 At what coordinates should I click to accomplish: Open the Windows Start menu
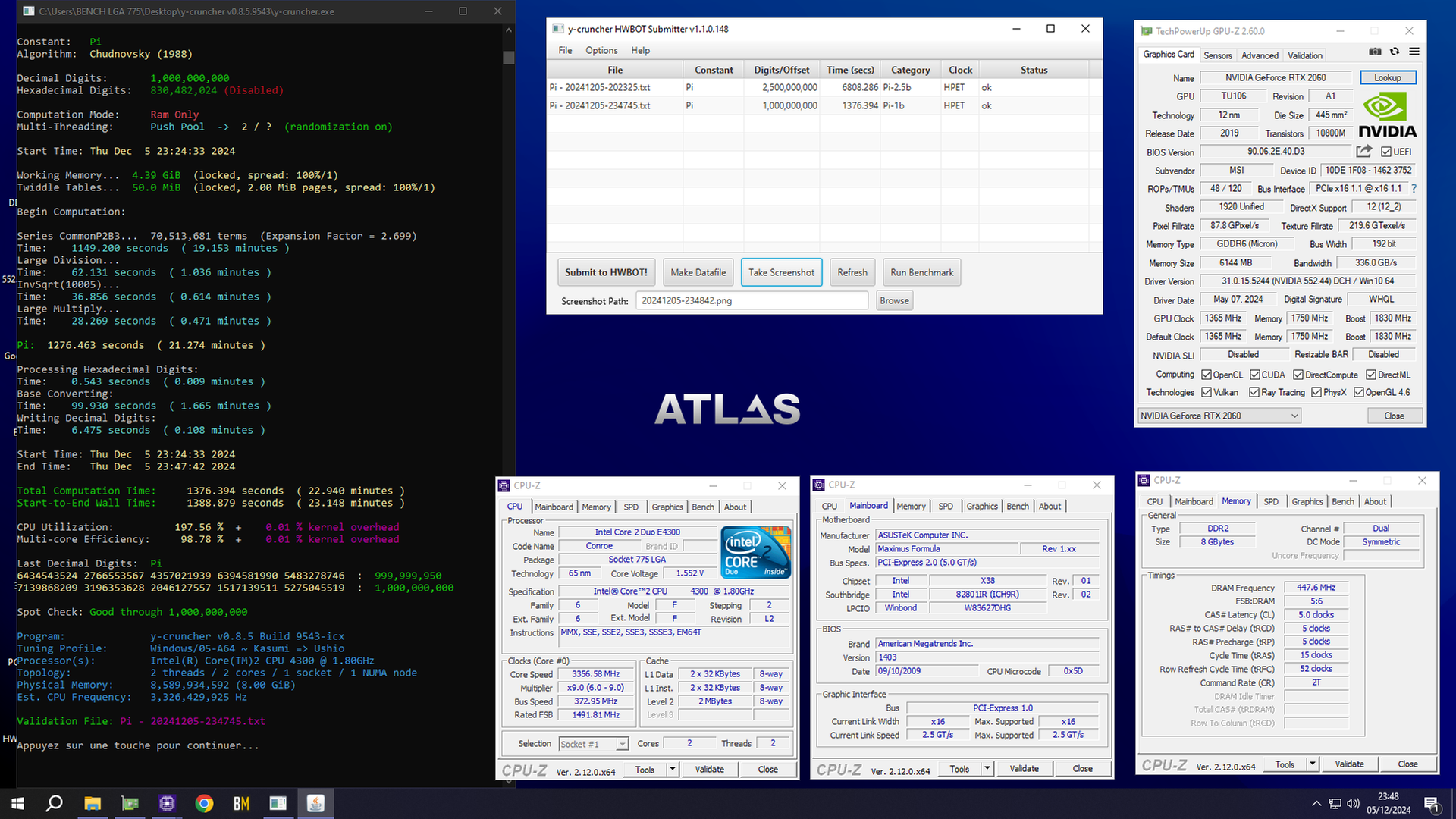[17, 803]
